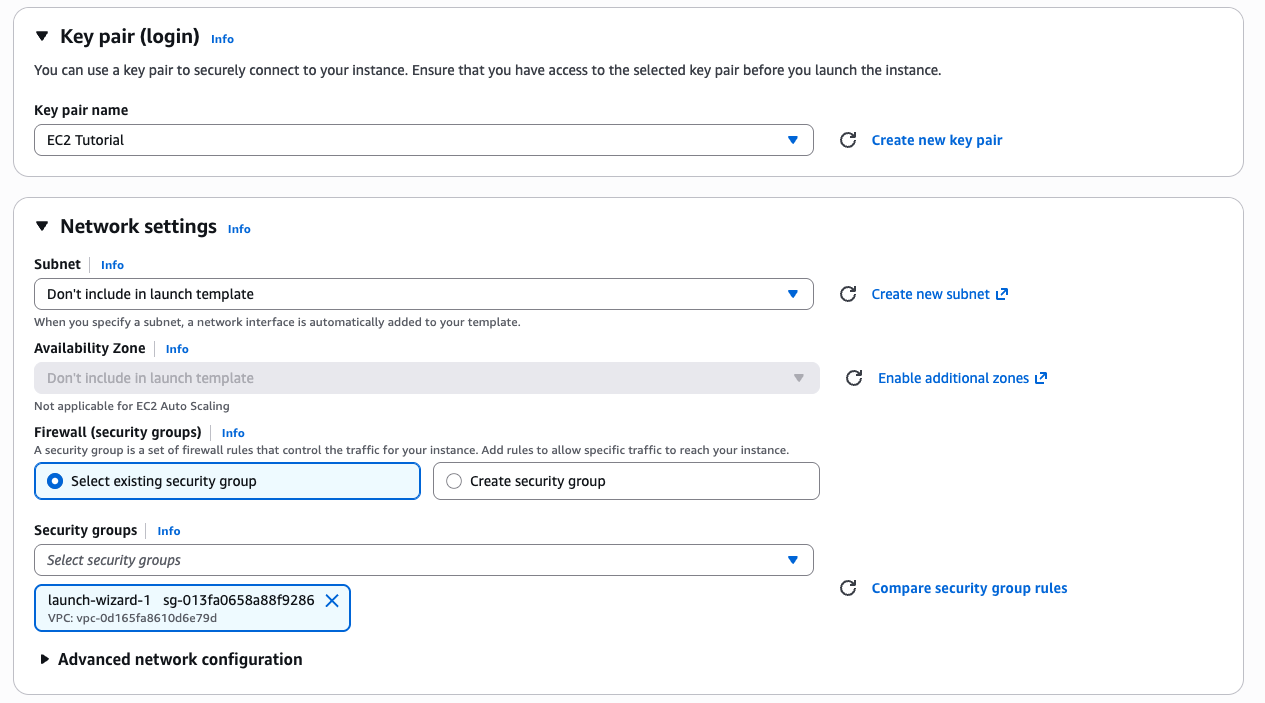This screenshot has width=1265, height=703.
Task: Remove the launch-wizard-1 security group
Action: point(332,600)
